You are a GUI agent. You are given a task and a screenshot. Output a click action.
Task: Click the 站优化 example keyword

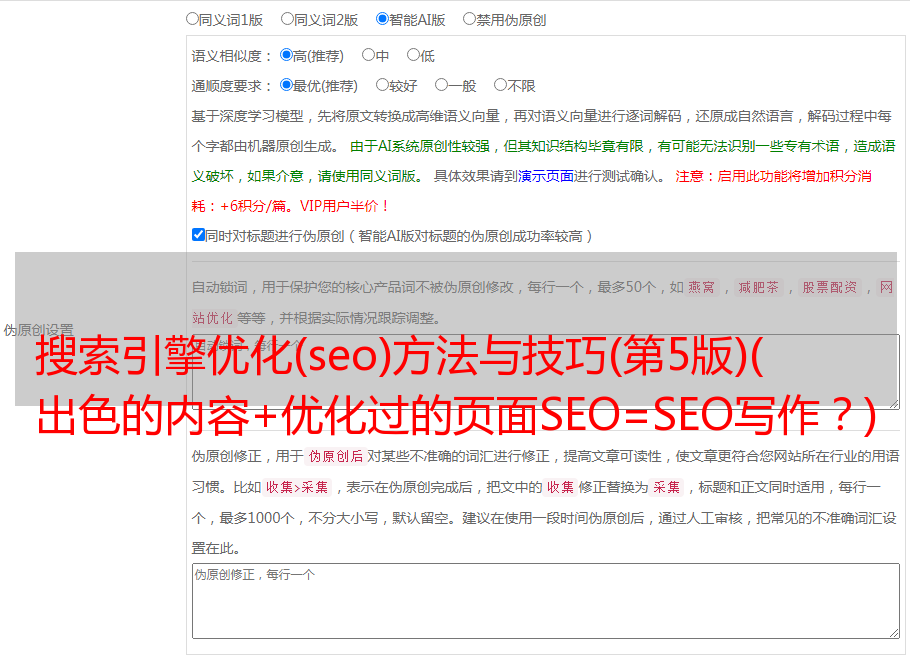pyautogui.click(x=212, y=318)
